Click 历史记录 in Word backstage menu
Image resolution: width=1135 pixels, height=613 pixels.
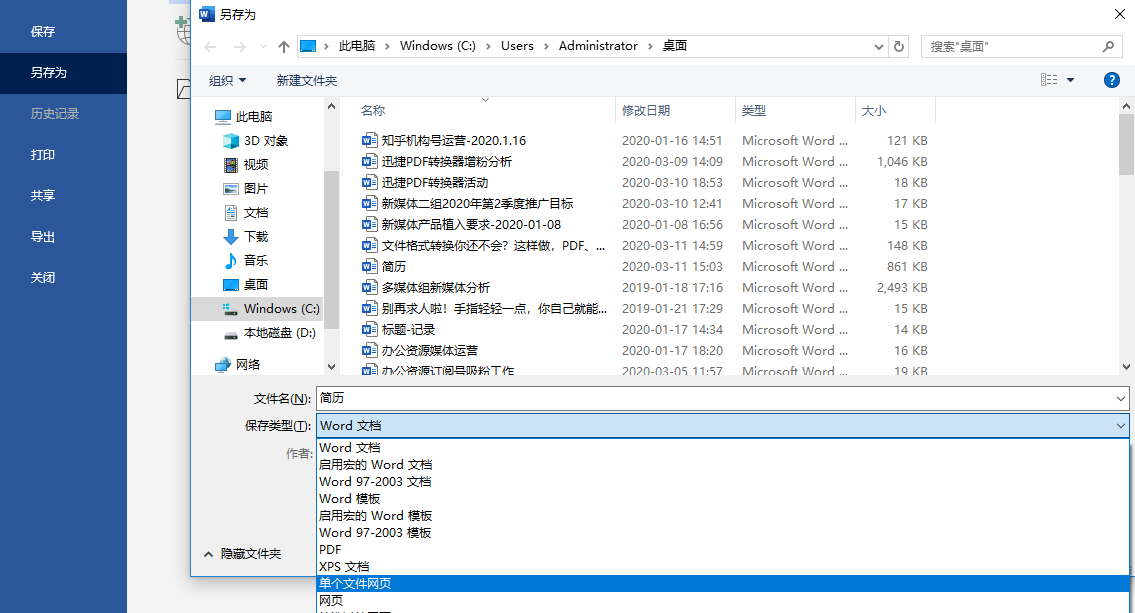[x=55, y=114]
